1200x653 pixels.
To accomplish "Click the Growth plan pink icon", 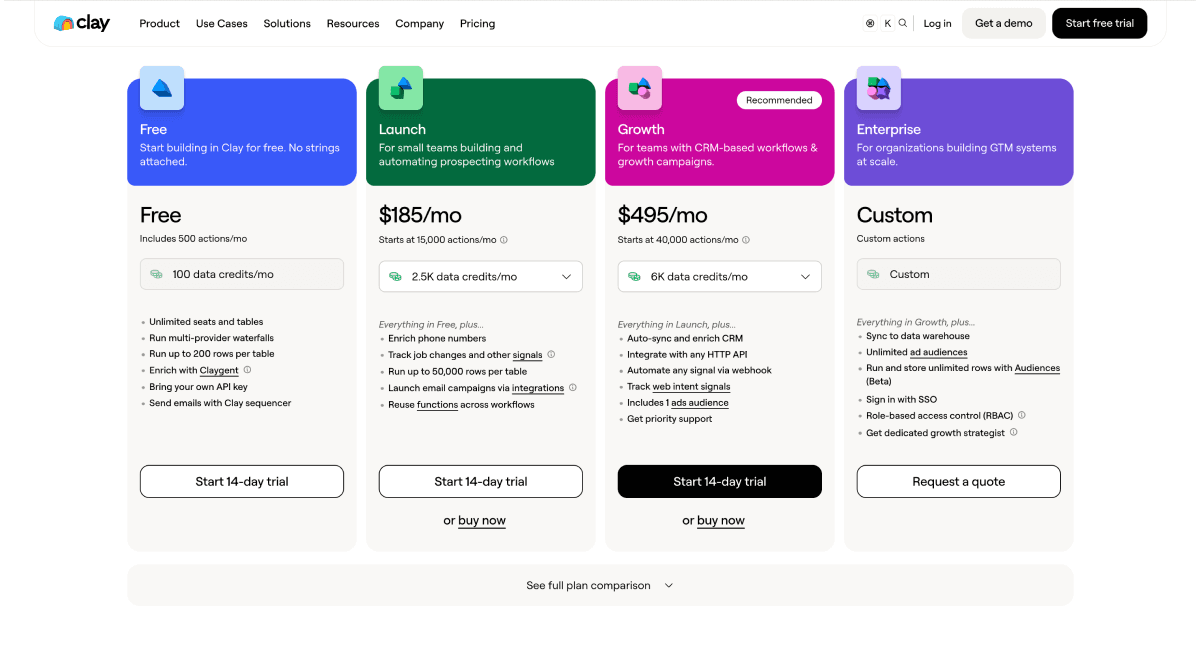I will pos(640,88).
